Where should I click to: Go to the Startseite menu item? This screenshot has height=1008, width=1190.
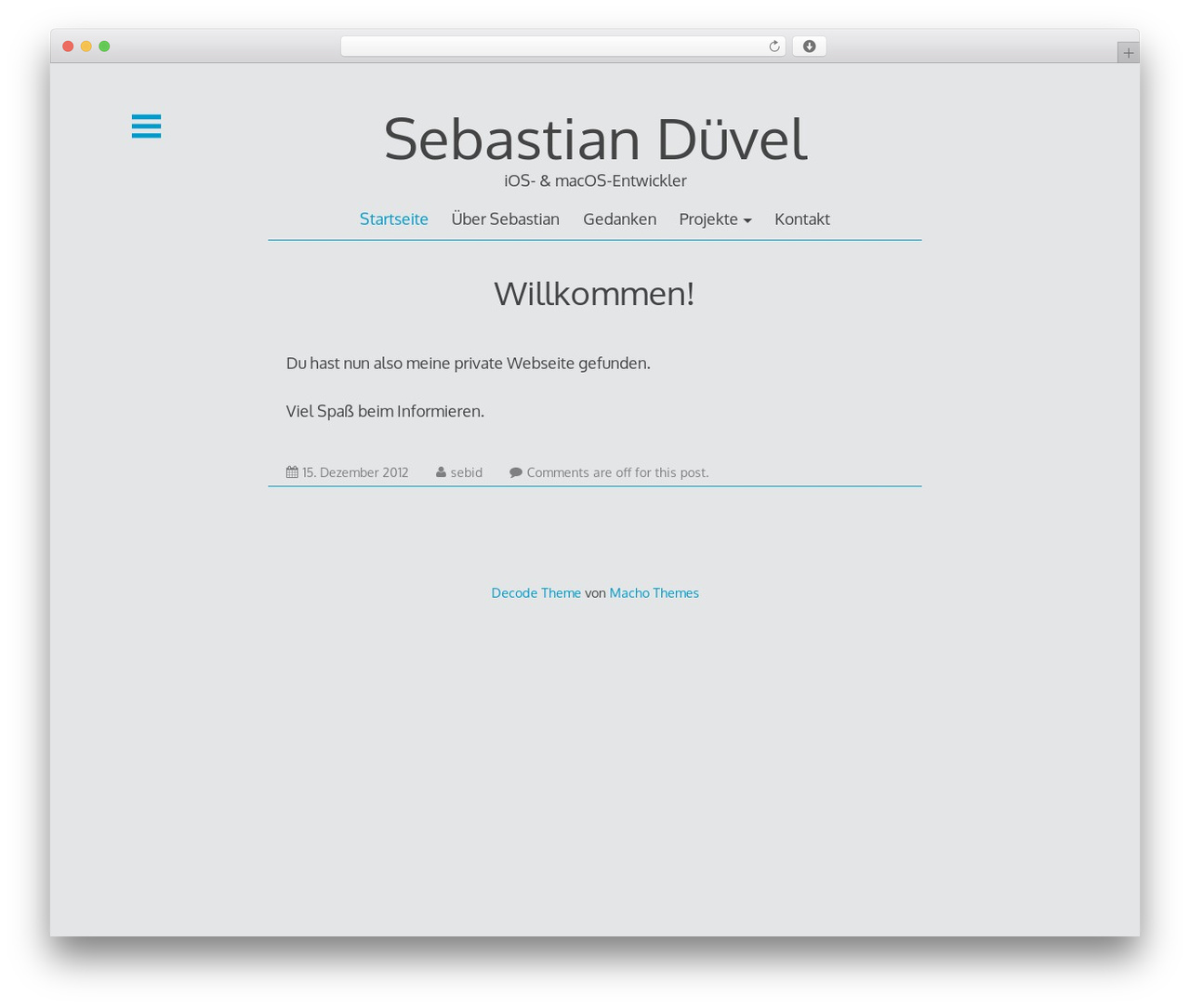click(394, 219)
